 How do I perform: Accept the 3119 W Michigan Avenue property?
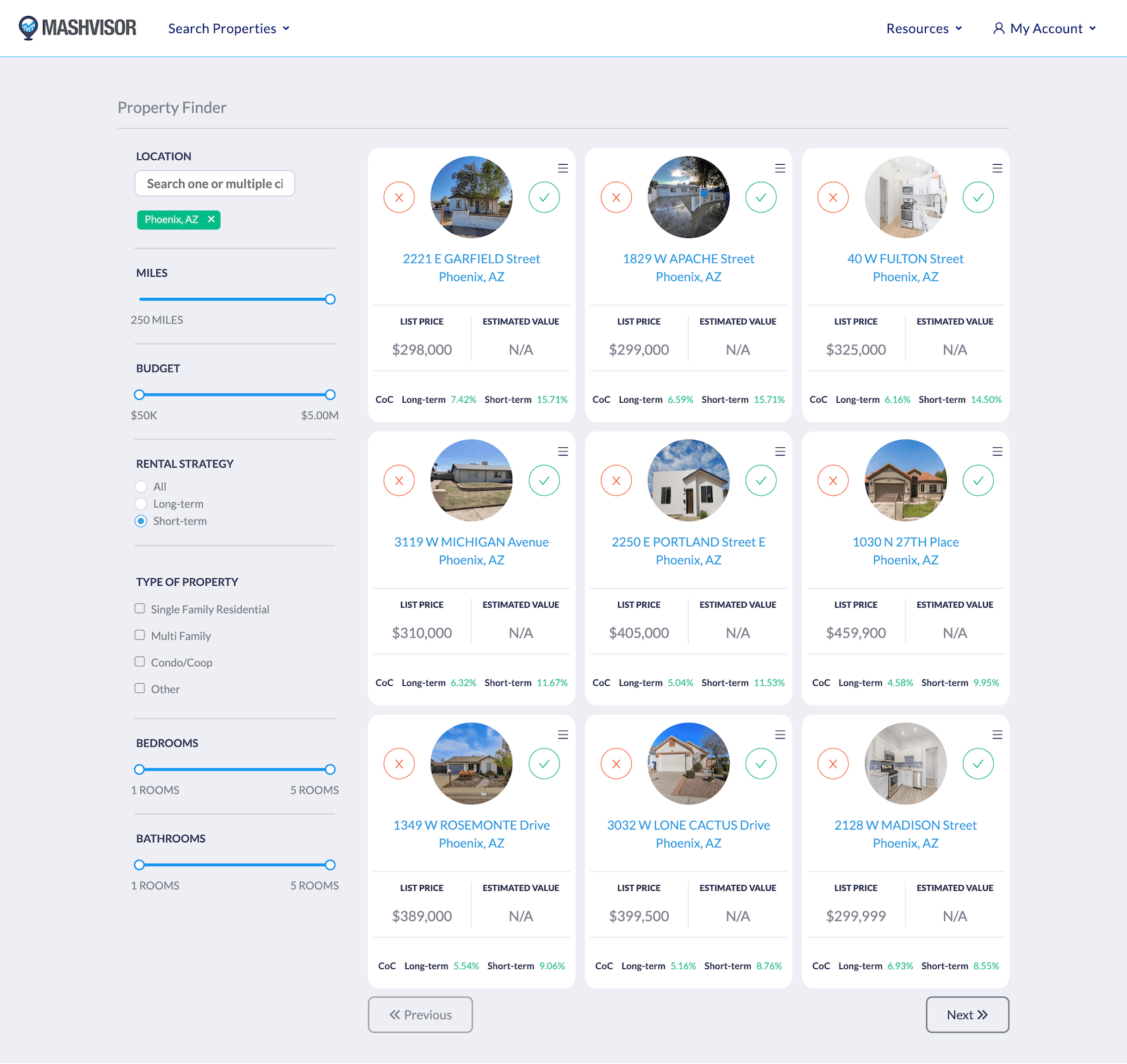click(x=544, y=480)
